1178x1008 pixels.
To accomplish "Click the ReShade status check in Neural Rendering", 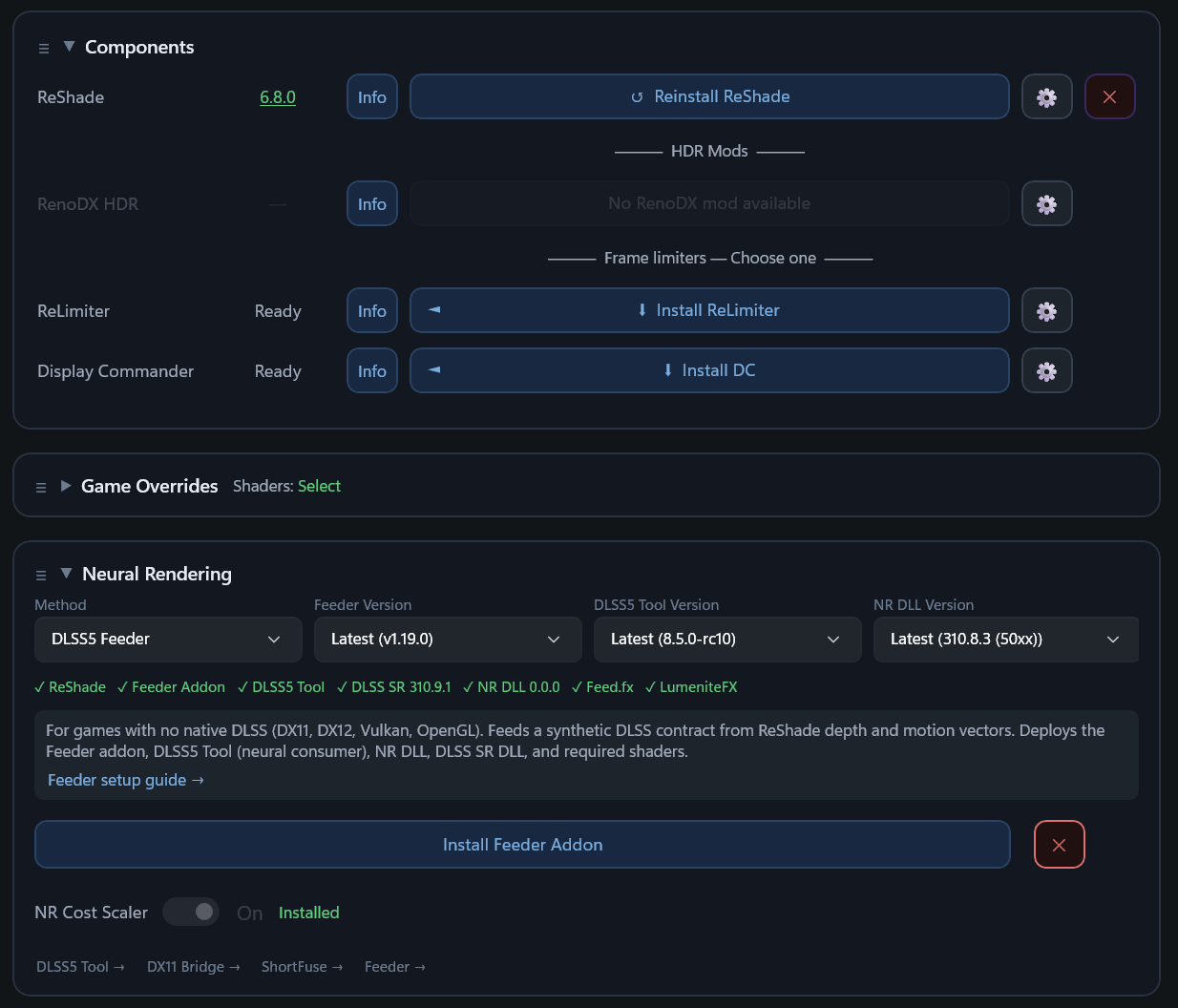I will [70, 687].
